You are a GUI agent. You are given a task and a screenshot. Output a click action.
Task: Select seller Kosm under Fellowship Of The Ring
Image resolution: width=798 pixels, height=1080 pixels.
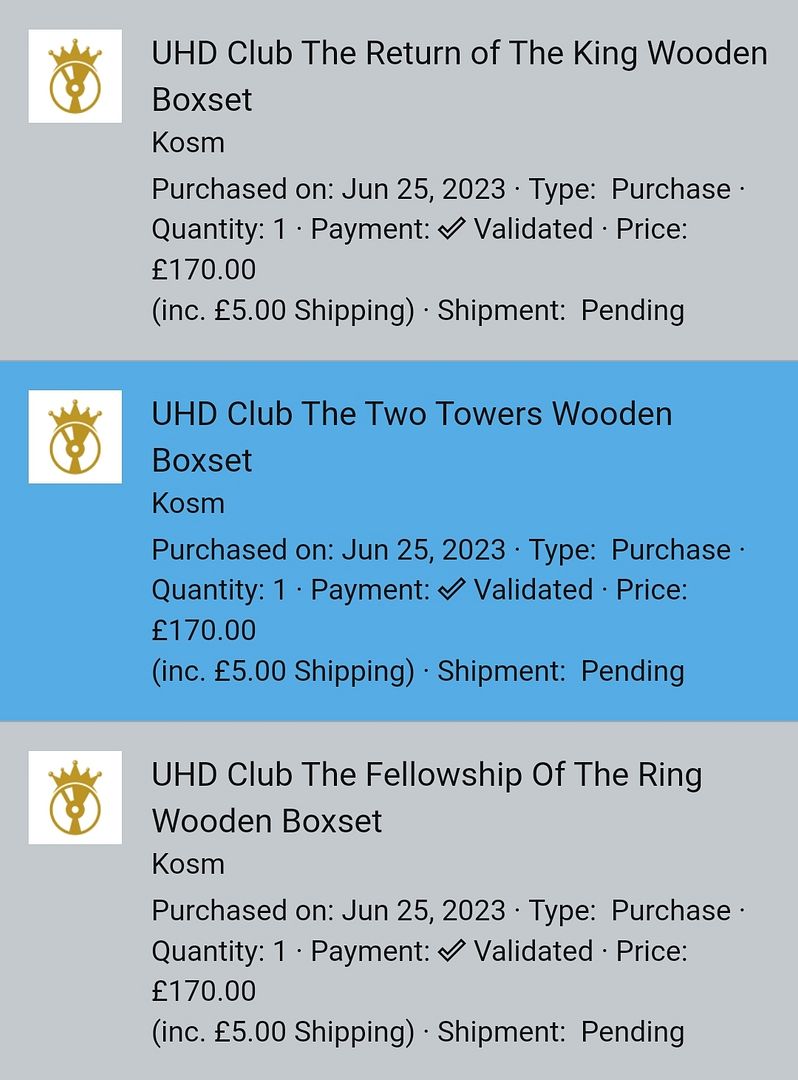tap(188, 864)
